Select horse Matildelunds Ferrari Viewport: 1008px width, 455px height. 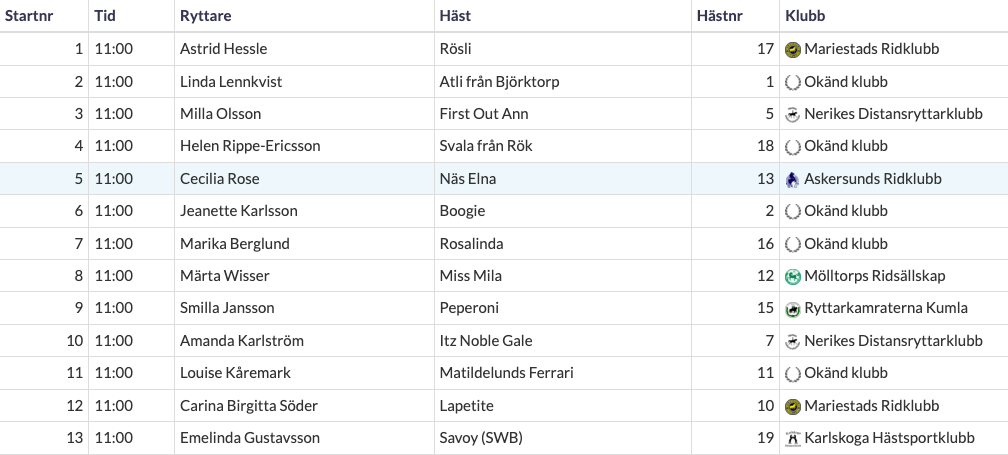tap(507, 373)
